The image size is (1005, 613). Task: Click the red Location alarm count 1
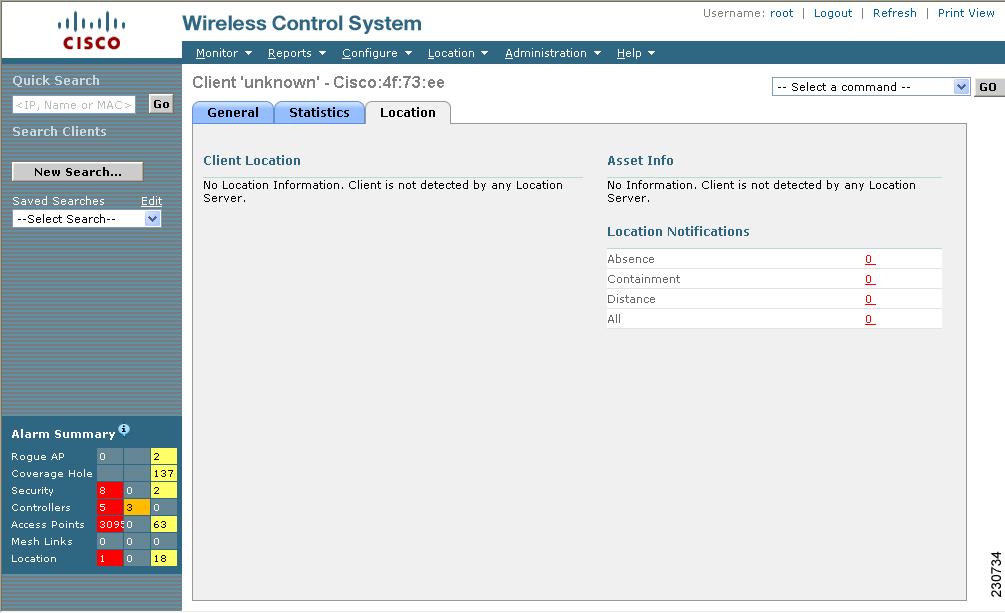click(110, 558)
